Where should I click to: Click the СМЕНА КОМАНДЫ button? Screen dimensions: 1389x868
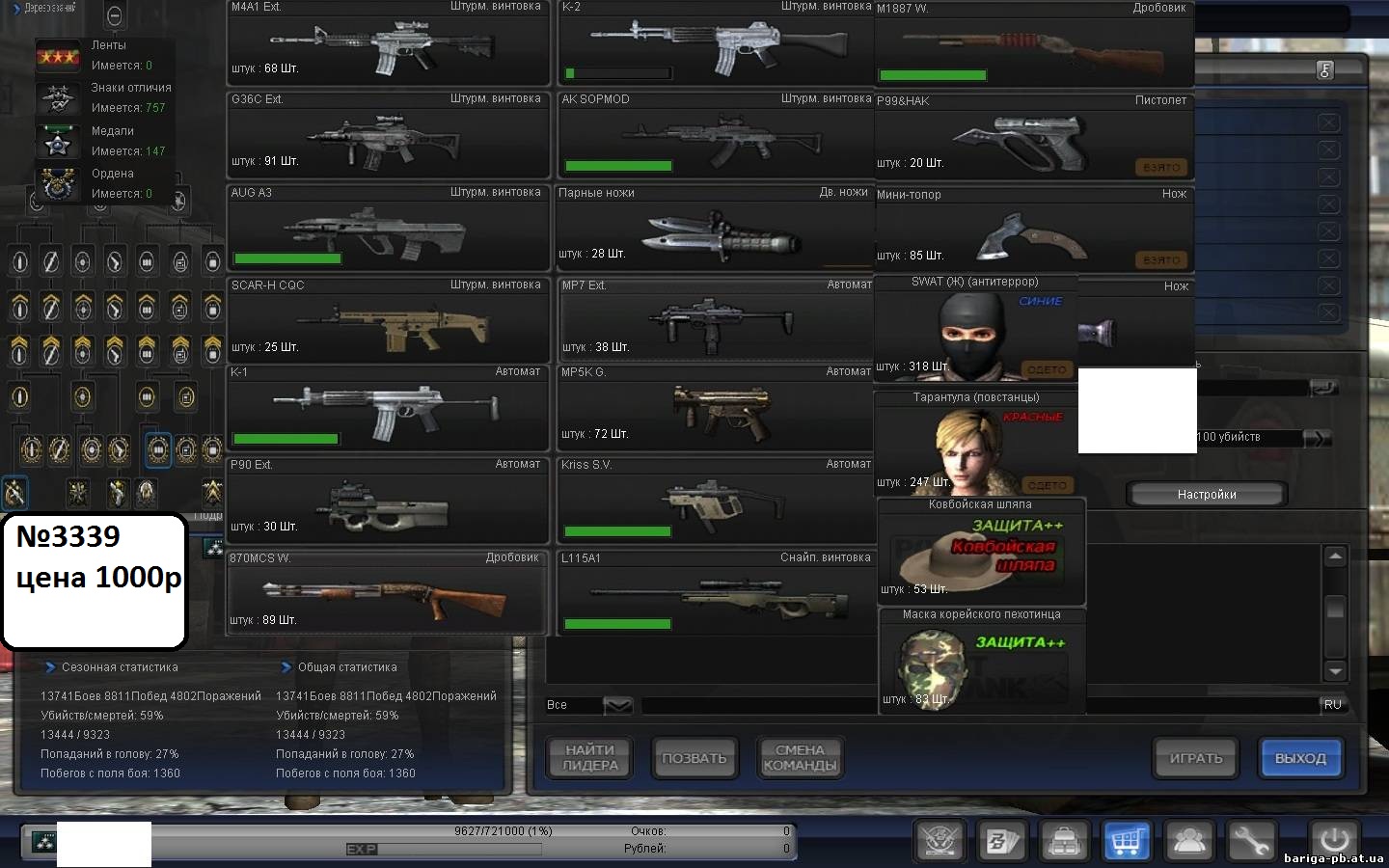(x=800, y=757)
